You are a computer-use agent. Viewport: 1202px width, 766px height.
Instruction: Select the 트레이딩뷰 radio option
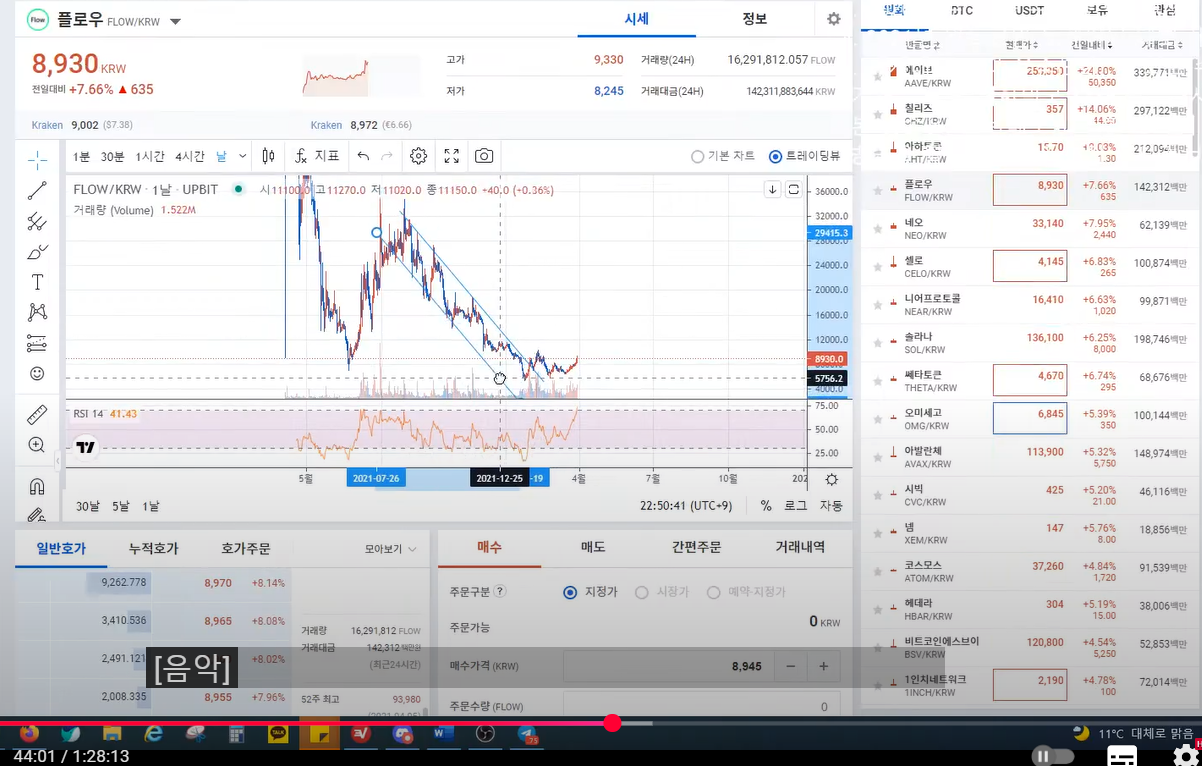pos(775,157)
